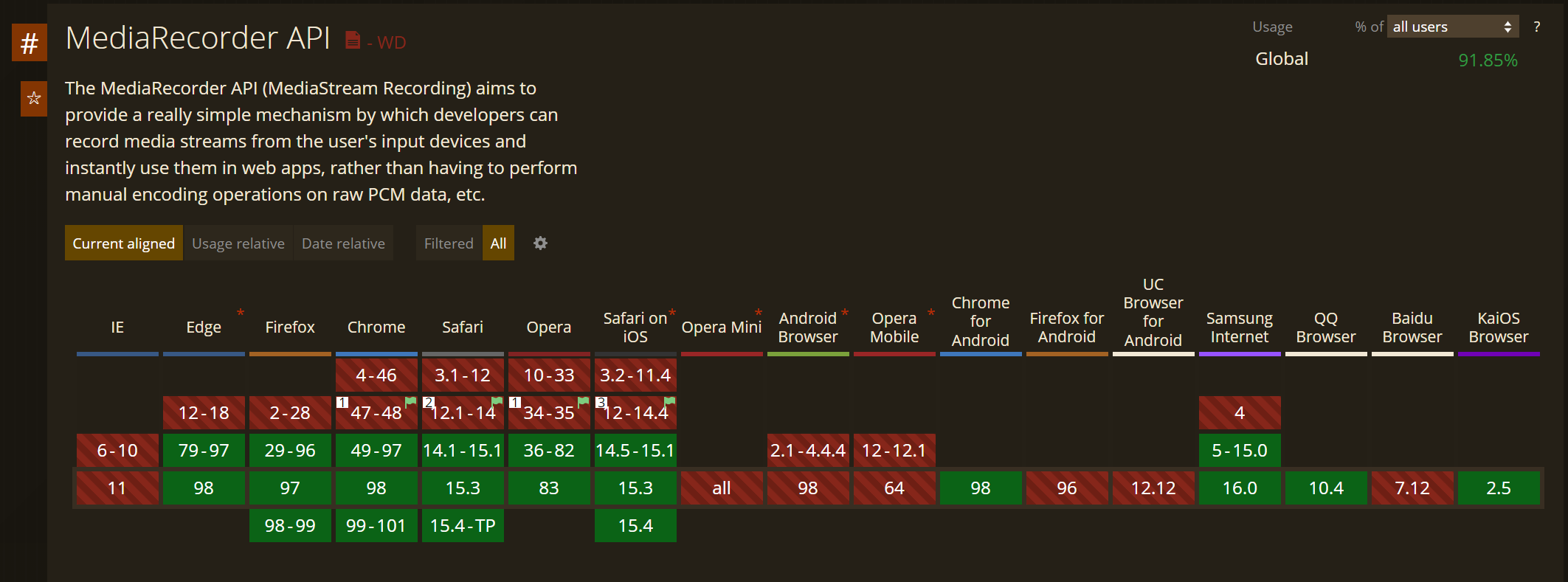This screenshot has height=582, width=1568.
Task: Open the red spec document icon
Action: coord(353,41)
